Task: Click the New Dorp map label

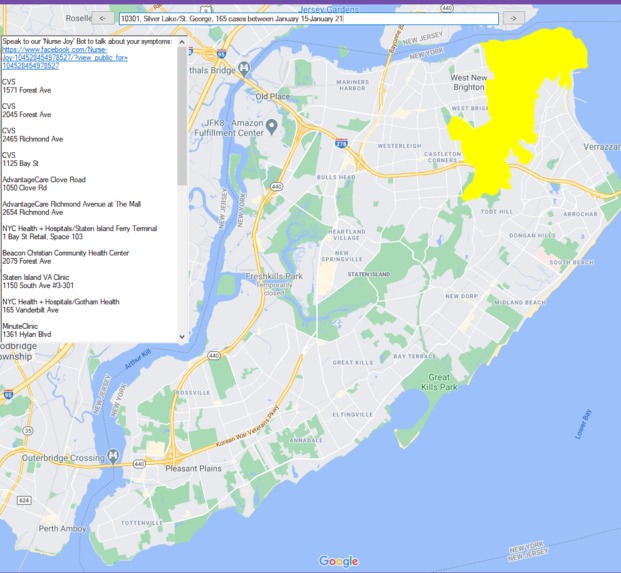Action: pos(461,296)
